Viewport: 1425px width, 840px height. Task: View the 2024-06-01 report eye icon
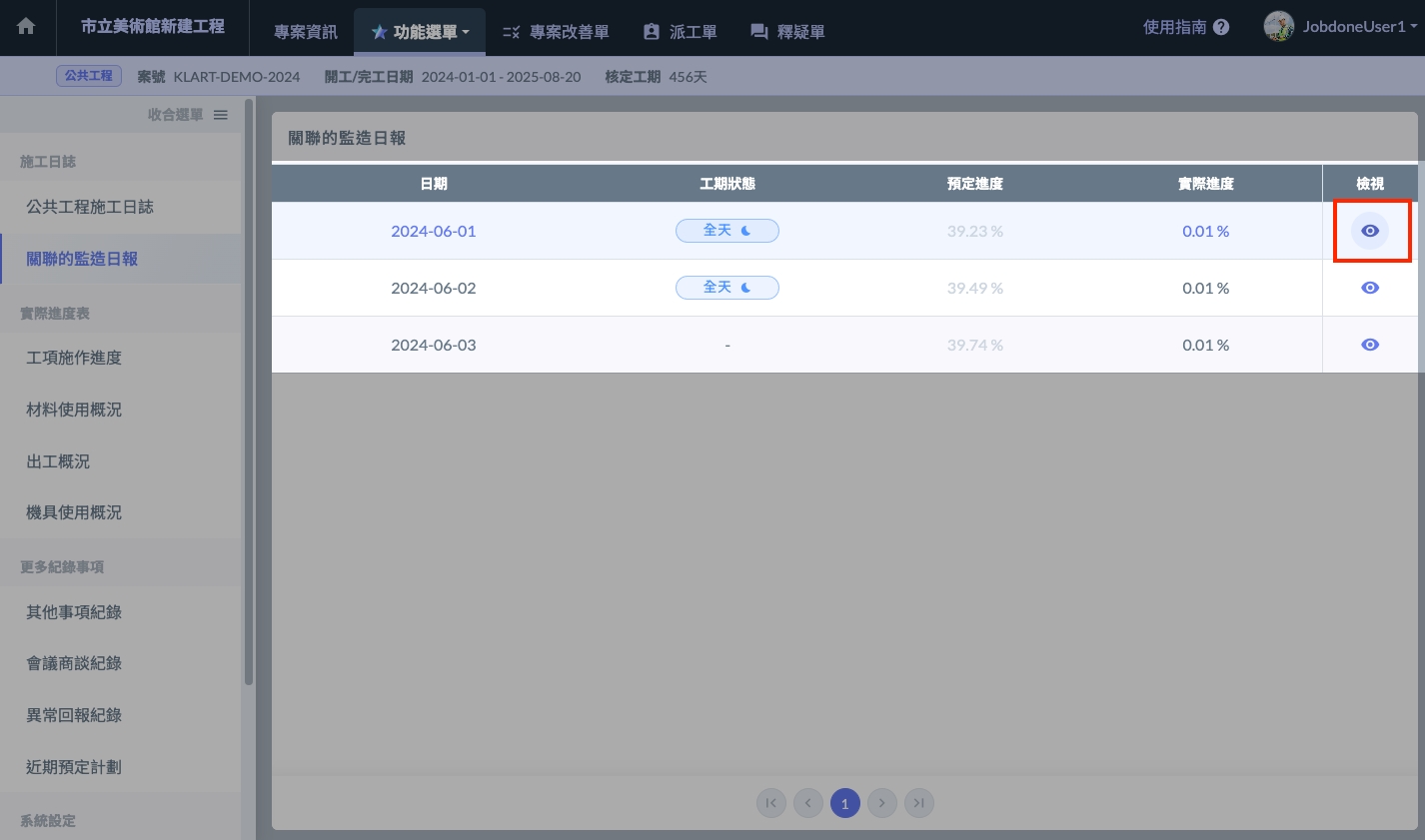[1369, 231]
